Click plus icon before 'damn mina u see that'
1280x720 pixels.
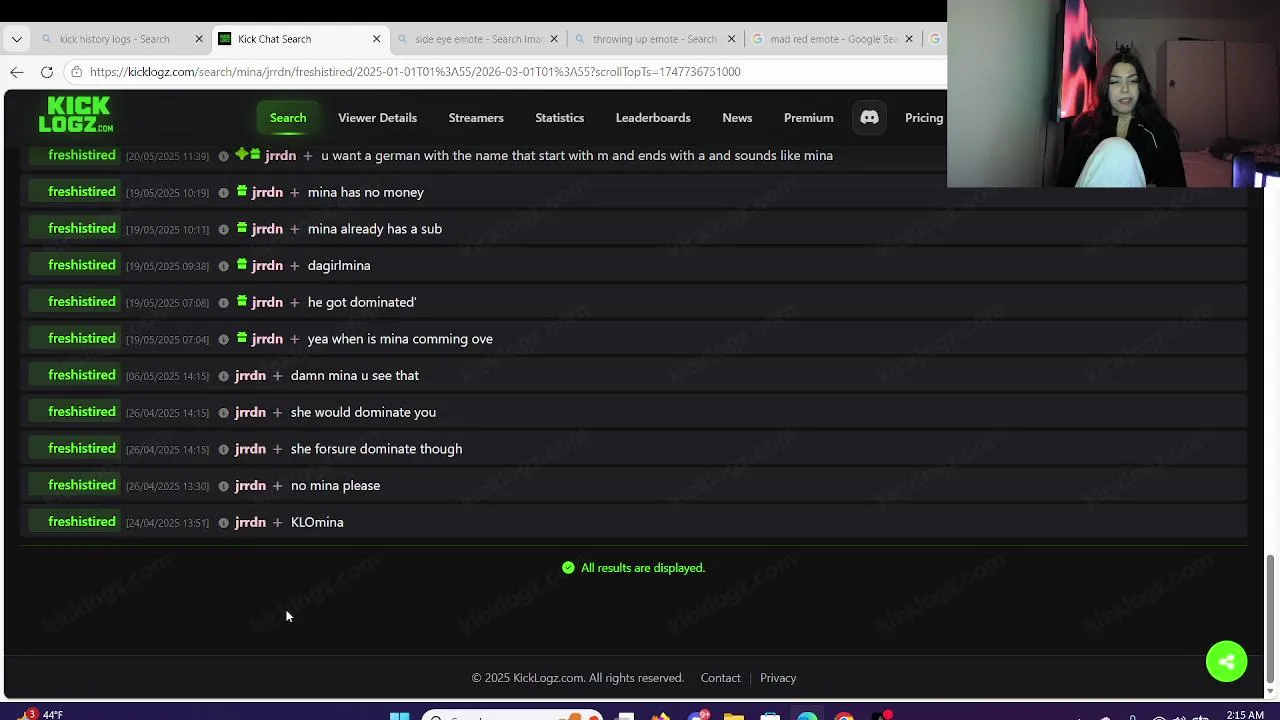277,375
